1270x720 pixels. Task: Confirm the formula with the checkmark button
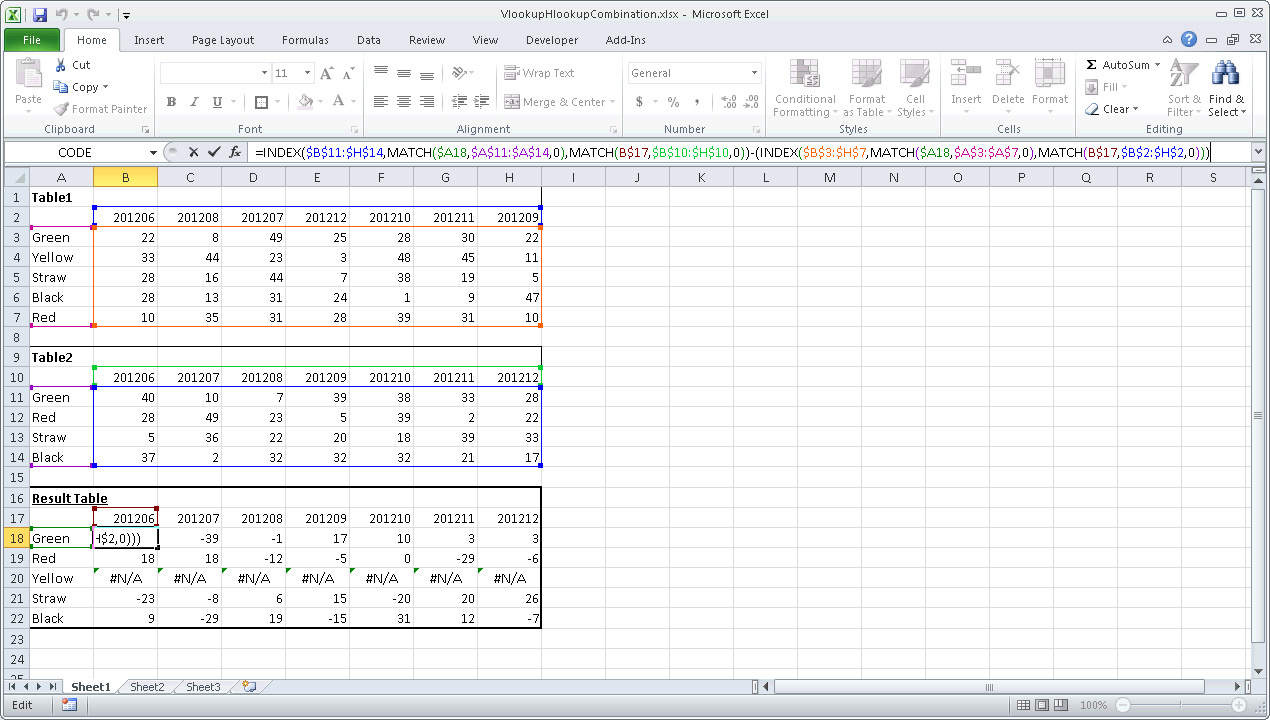[213, 152]
